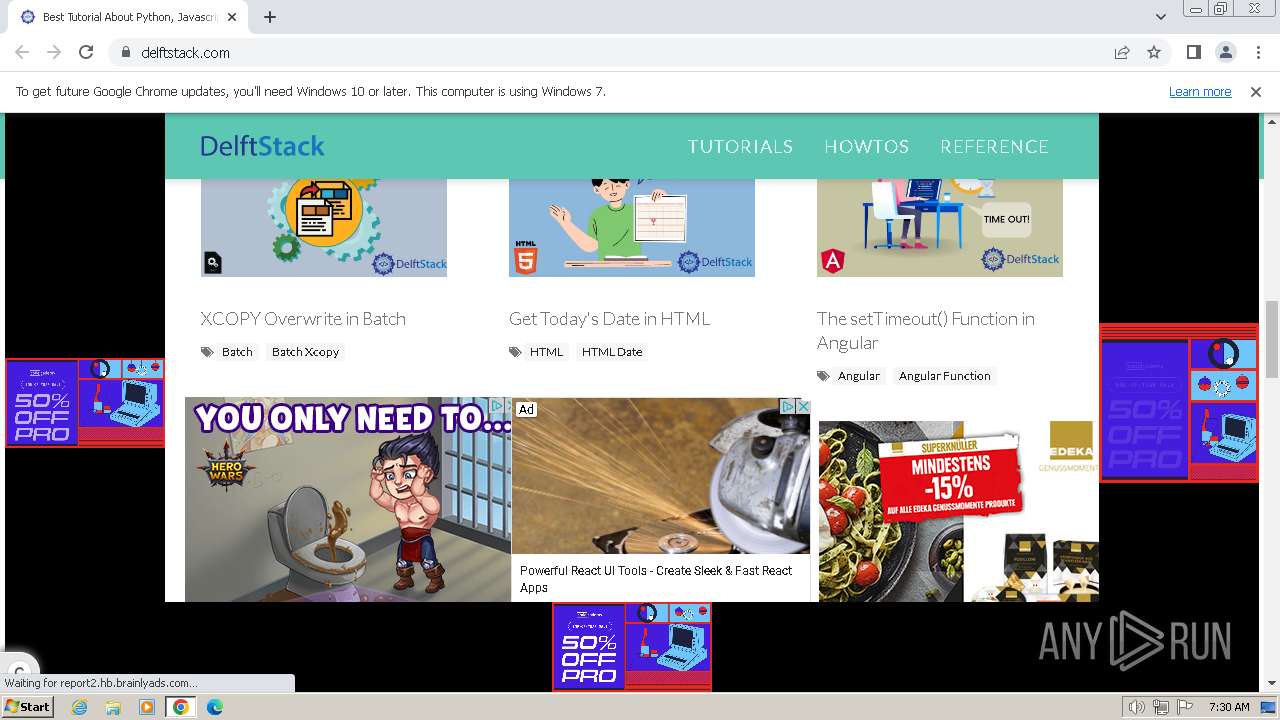The height and width of the screenshot is (720, 1280).
Task: Open the XCOPY Overwrite in Batch article
Action: point(303,319)
